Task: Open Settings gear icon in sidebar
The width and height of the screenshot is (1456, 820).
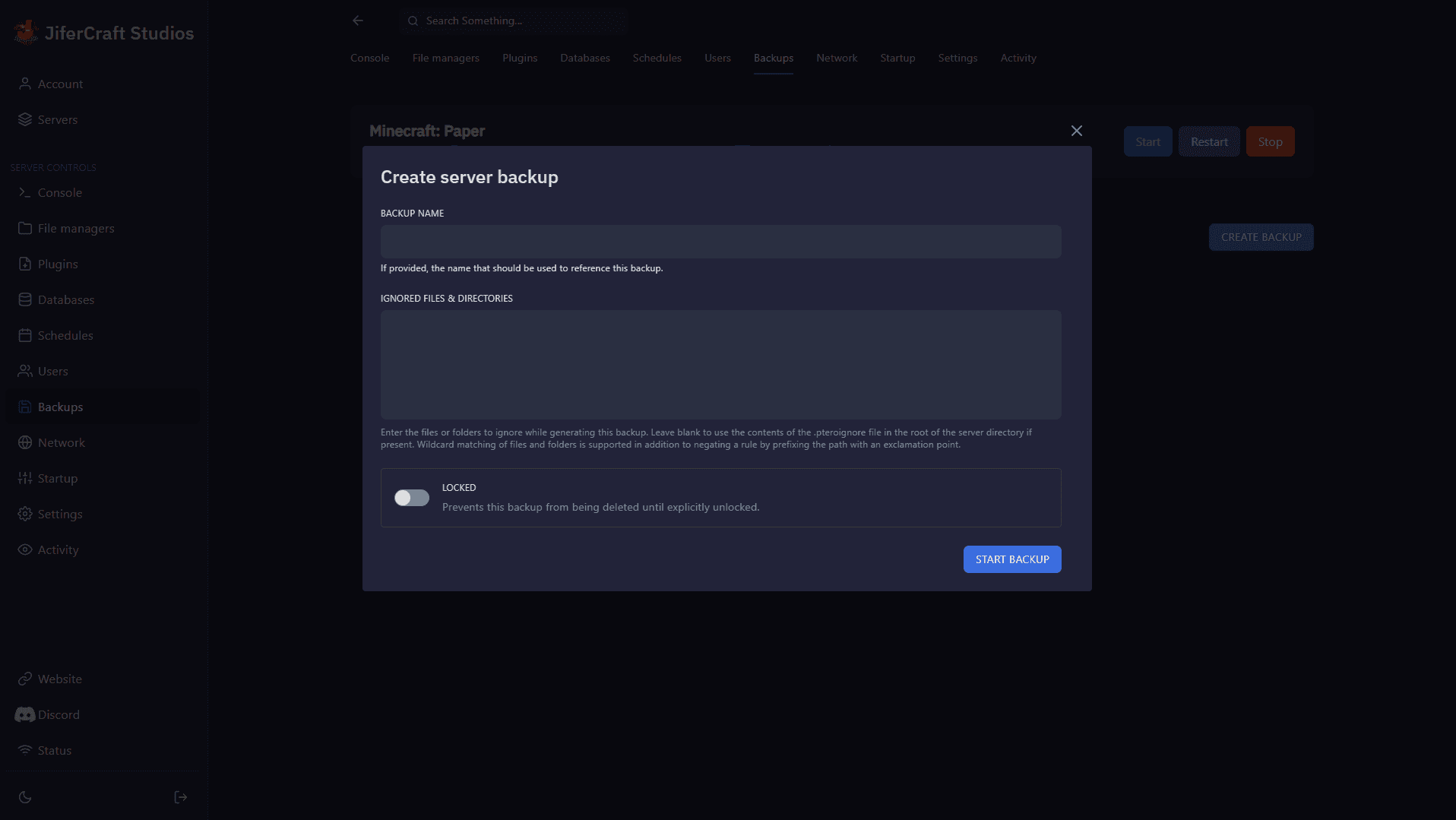Action: coord(25,514)
